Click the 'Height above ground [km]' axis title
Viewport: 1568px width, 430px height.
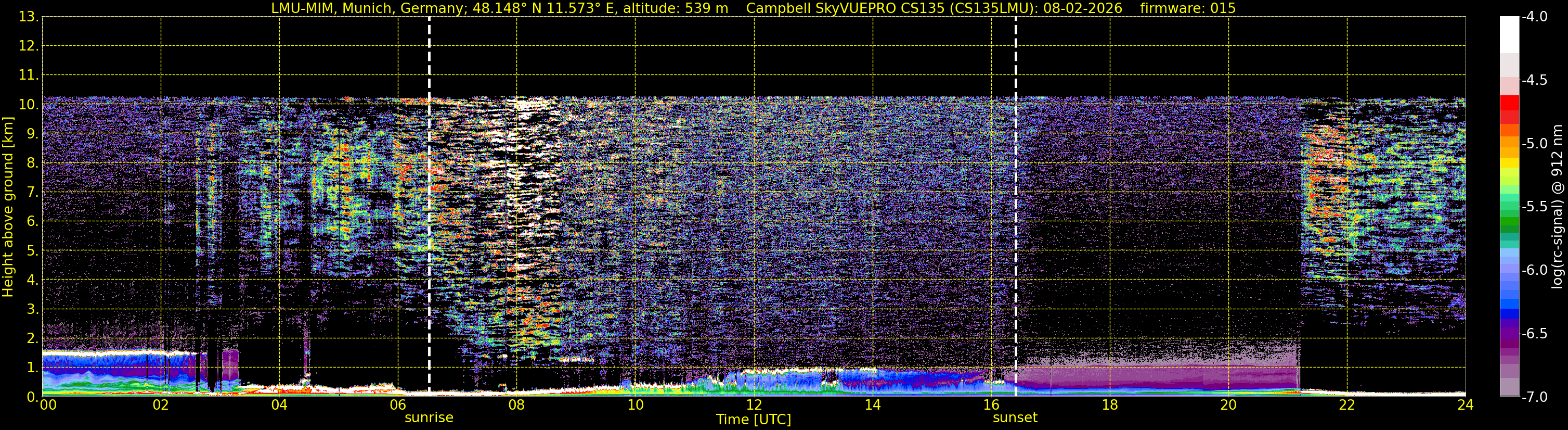pos(8,207)
